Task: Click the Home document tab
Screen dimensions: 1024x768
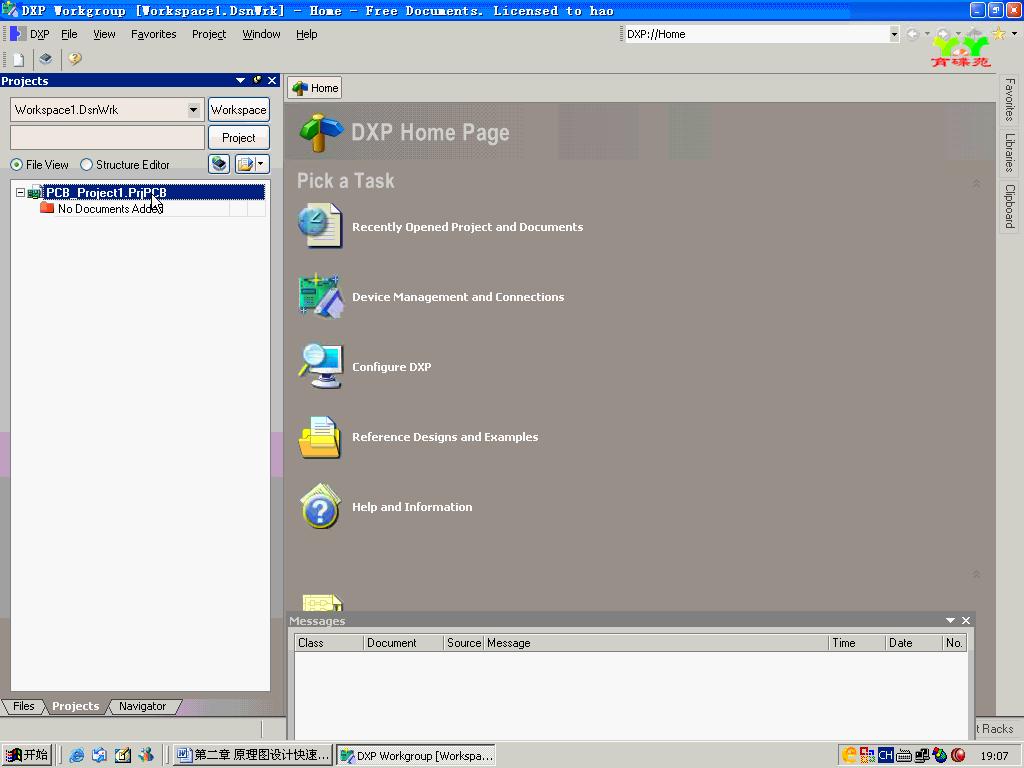Action: click(x=315, y=88)
